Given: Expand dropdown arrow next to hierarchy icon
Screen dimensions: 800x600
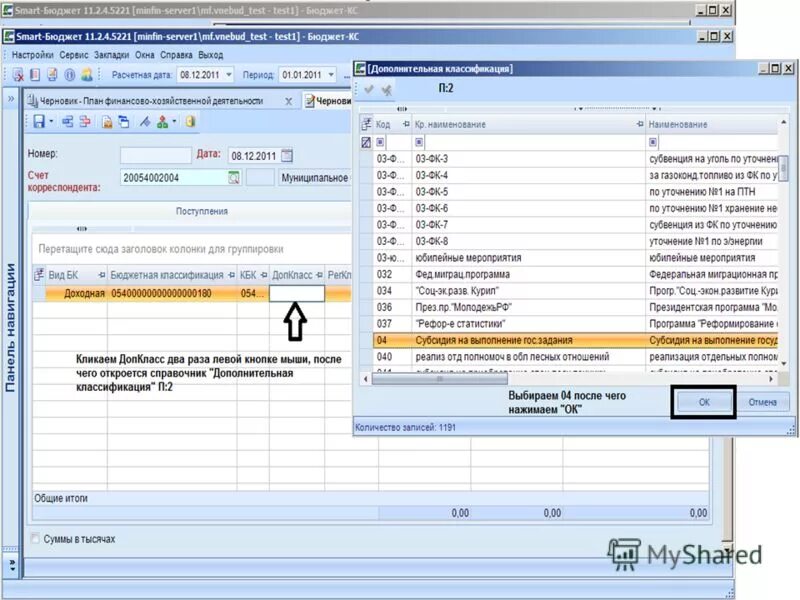Looking at the screenshot, I should (x=174, y=122).
